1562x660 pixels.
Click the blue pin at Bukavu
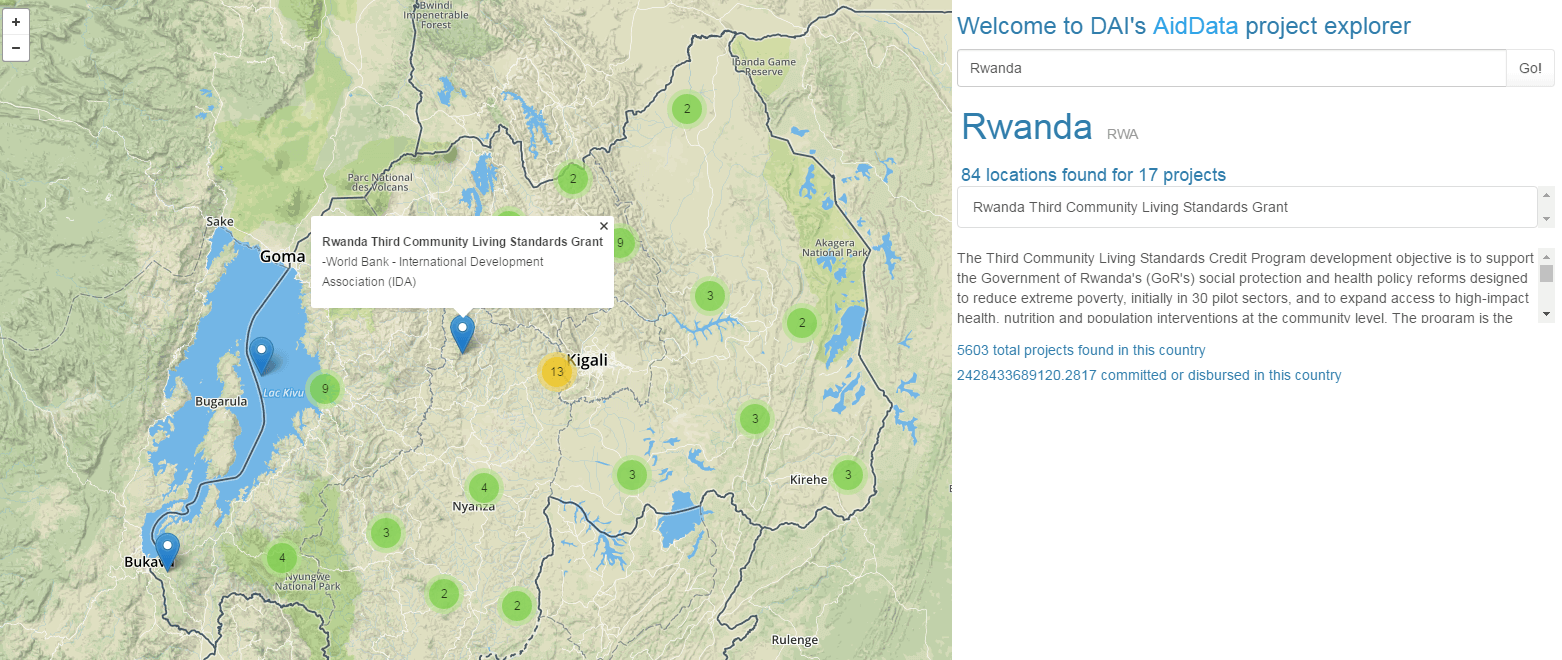[x=168, y=551]
